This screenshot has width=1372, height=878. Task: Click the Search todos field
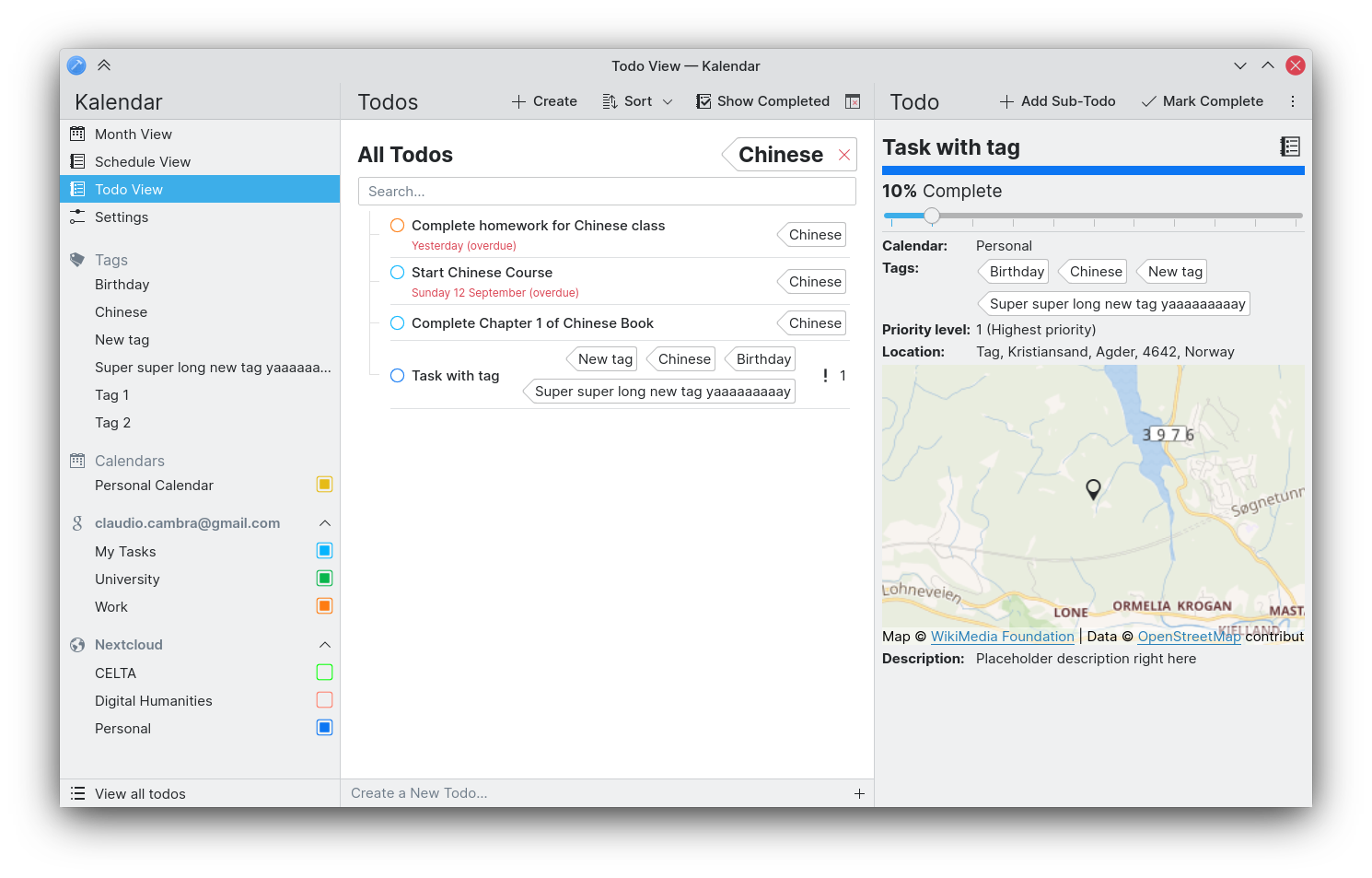click(607, 191)
